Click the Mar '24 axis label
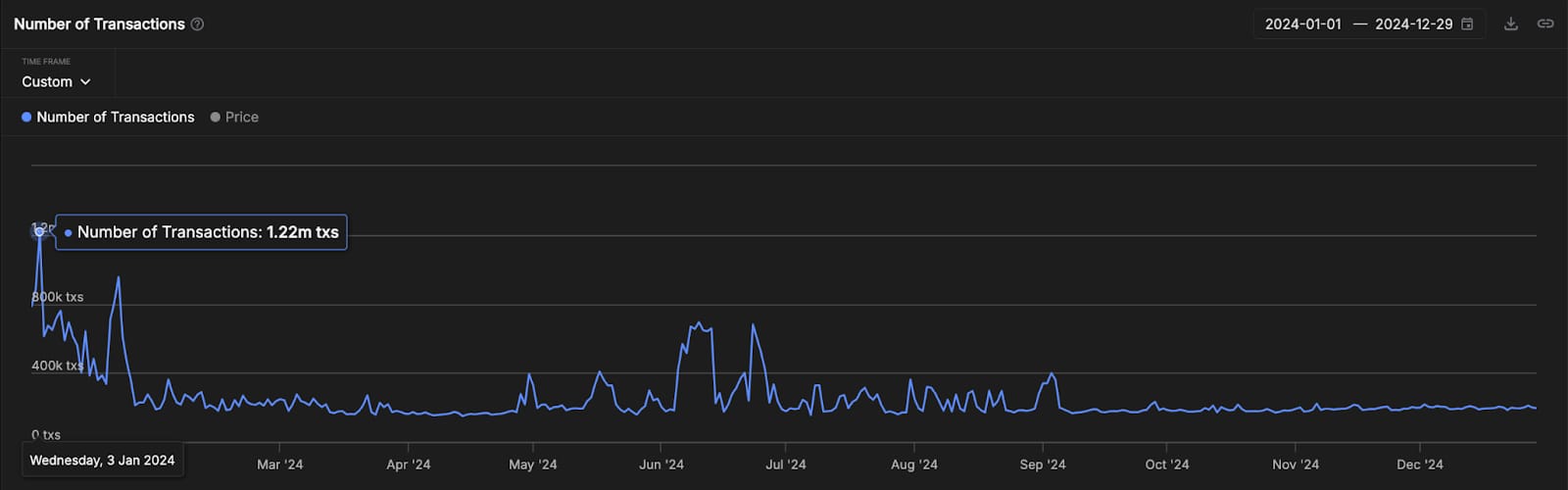Image resolution: width=1568 pixels, height=490 pixels. tap(279, 465)
